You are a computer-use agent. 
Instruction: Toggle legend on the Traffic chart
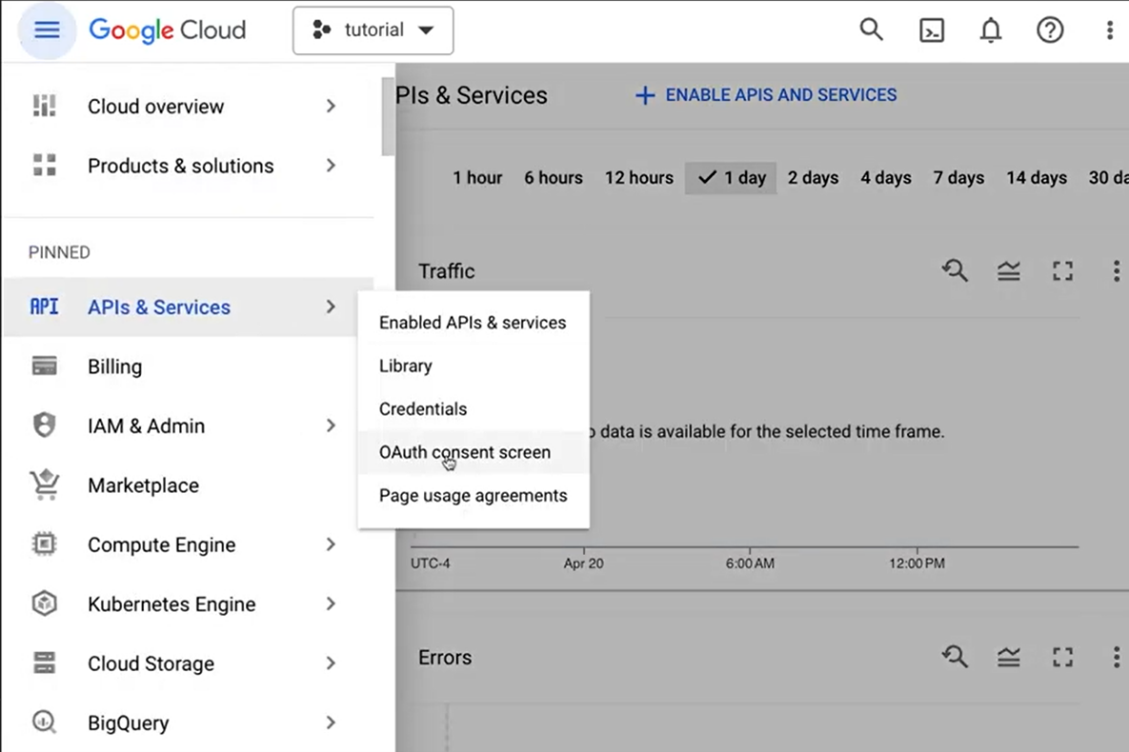(x=1008, y=271)
